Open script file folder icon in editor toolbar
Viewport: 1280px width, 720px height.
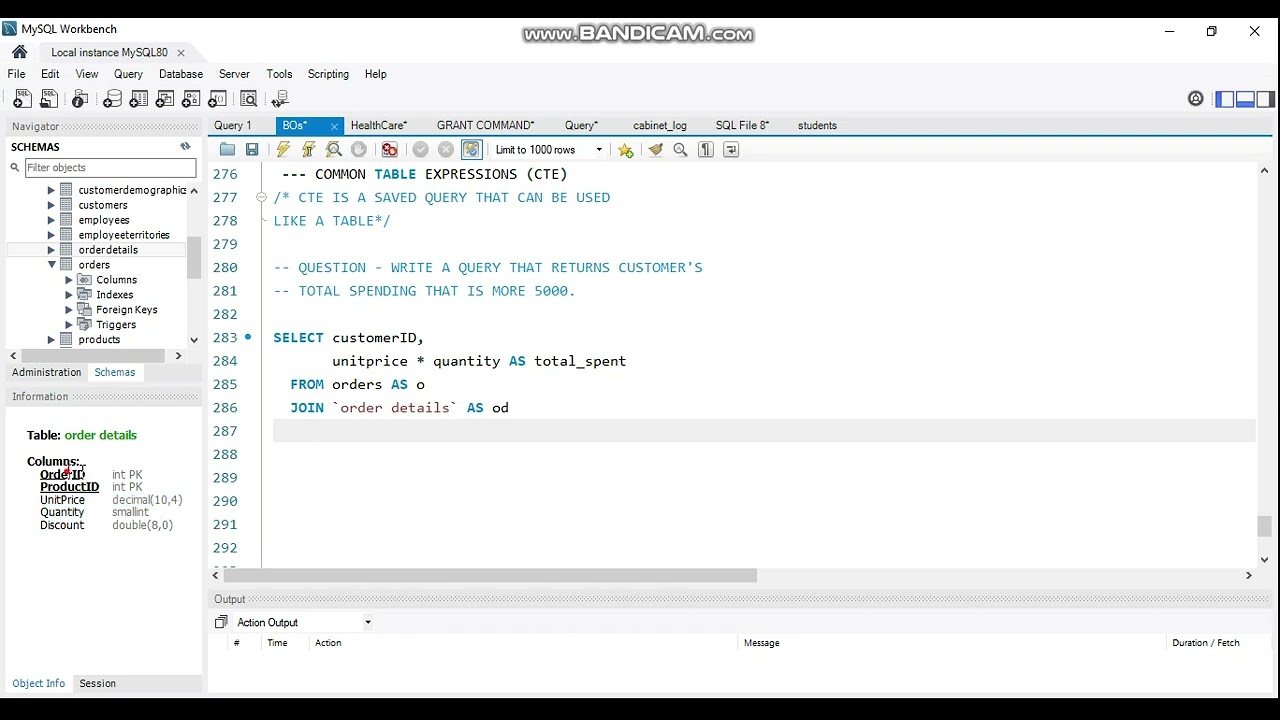(227, 150)
